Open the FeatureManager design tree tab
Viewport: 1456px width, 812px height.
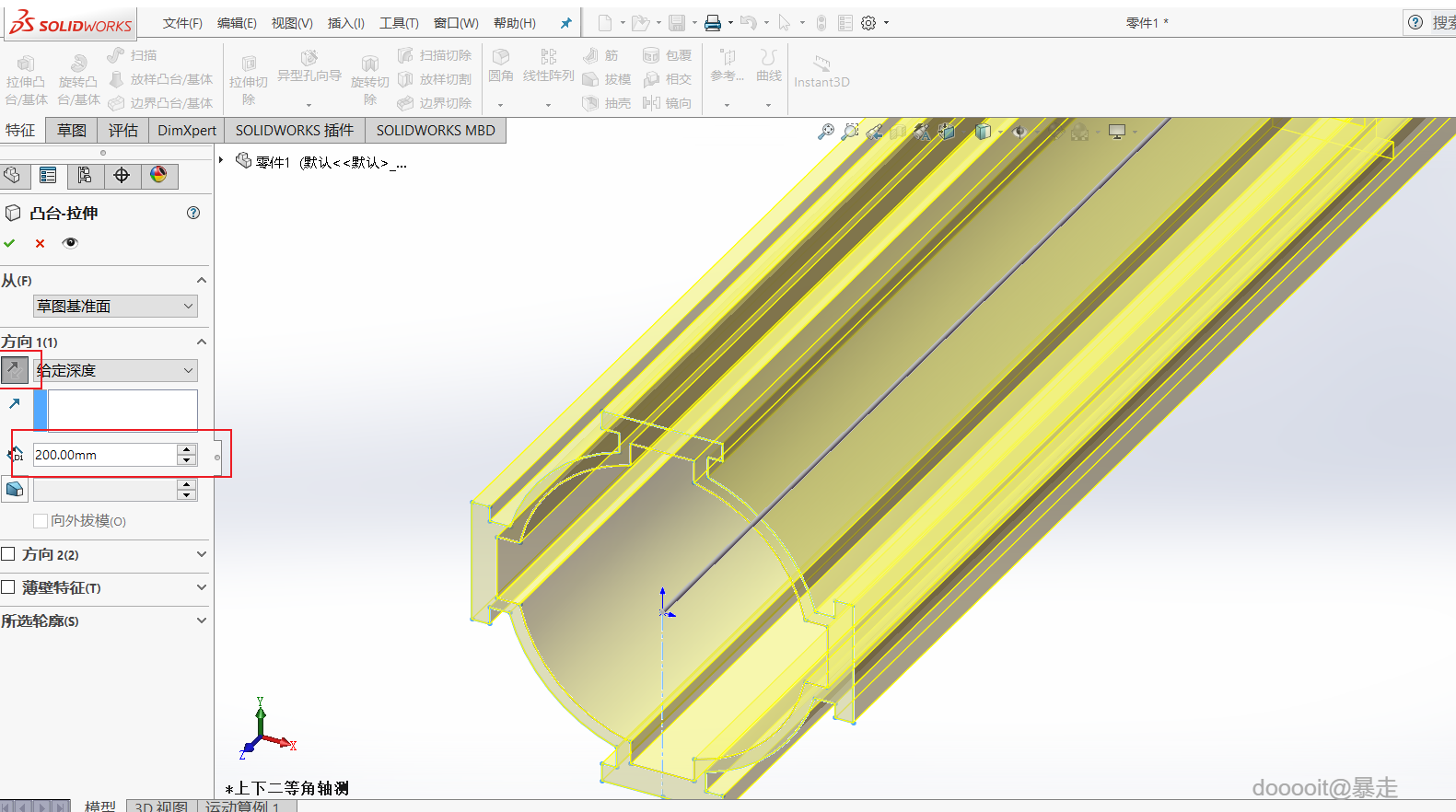point(13,175)
